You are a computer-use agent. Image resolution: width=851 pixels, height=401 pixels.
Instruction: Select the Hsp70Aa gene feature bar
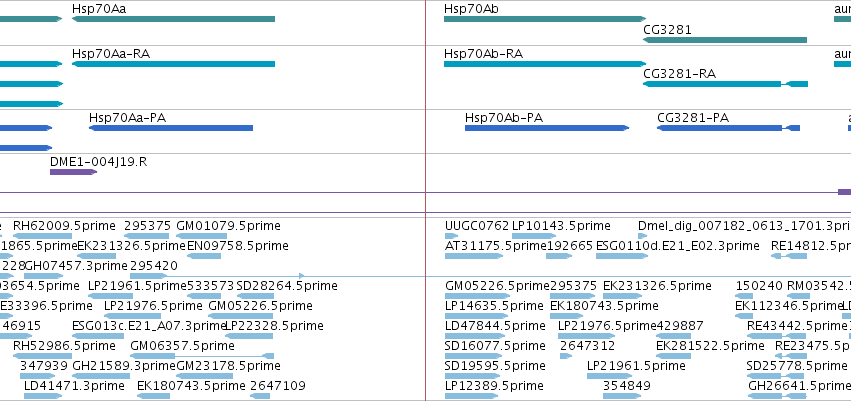click(x=173, y=19)
